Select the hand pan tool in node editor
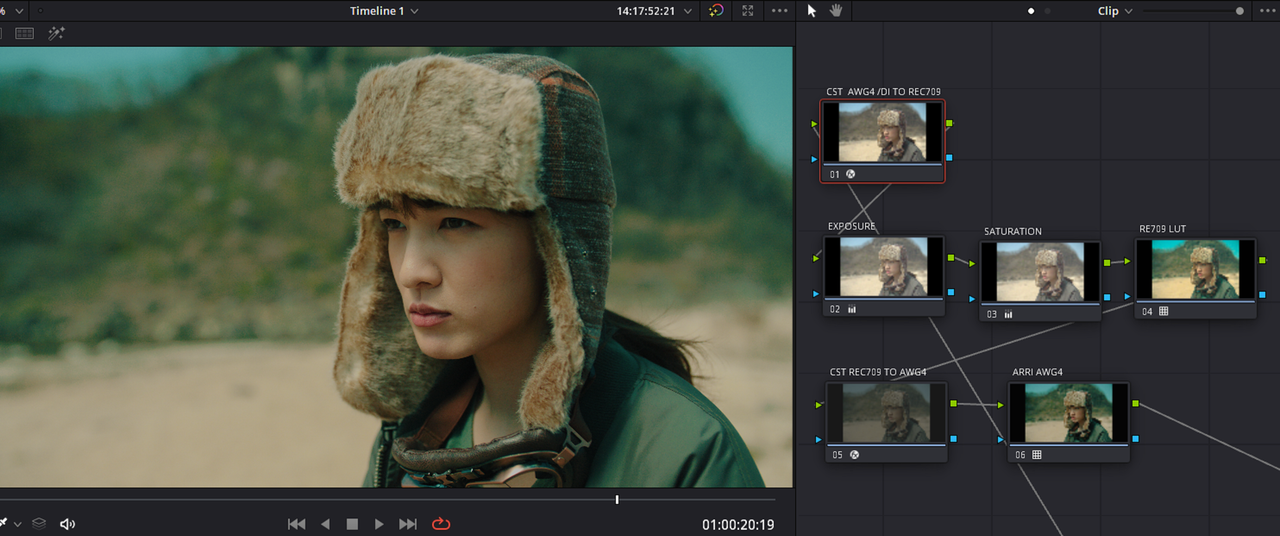The height and width of the screenshot is (536, 1280). tap(836, 11)
